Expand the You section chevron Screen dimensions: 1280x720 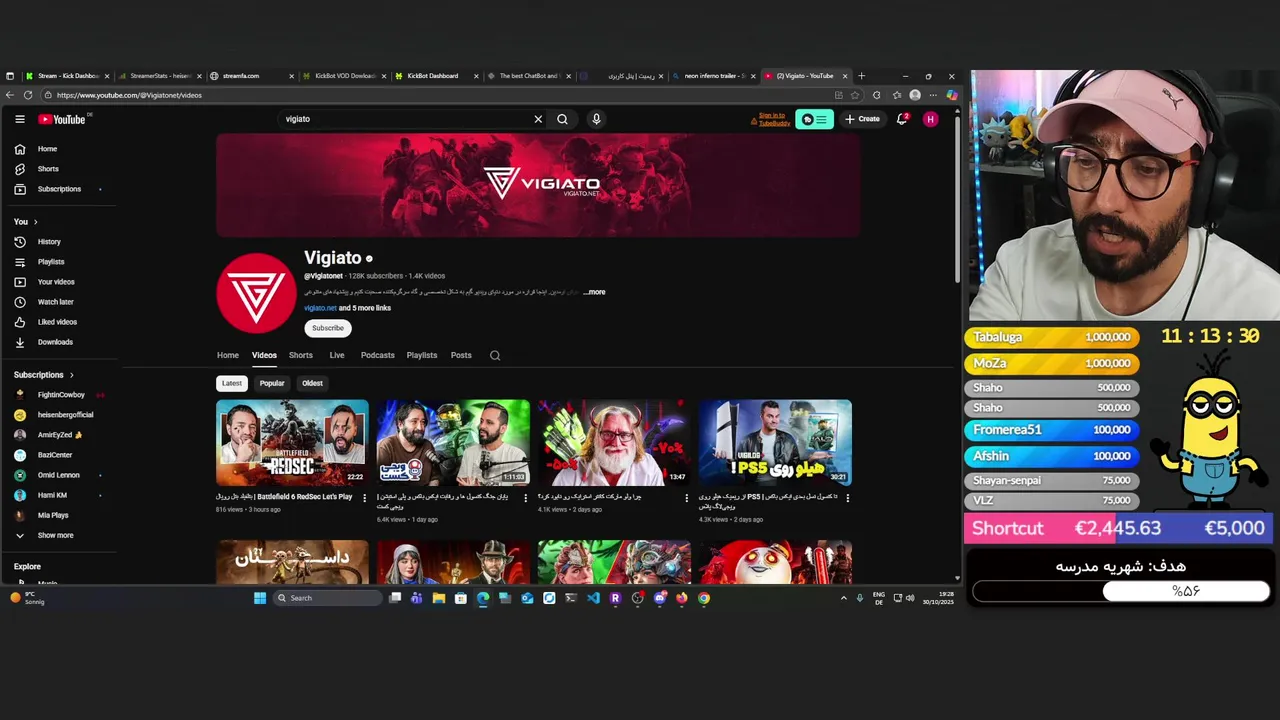(36, 222)
